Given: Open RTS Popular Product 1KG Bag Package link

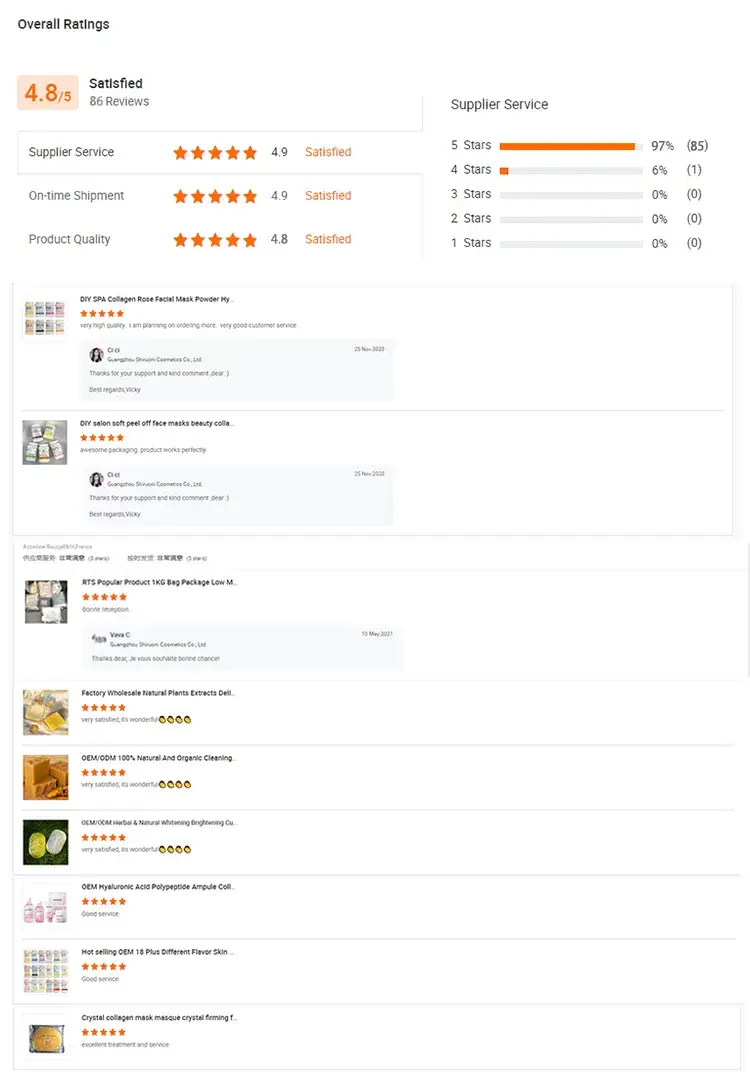Looking at the screenshot, I should click(159, 582).
